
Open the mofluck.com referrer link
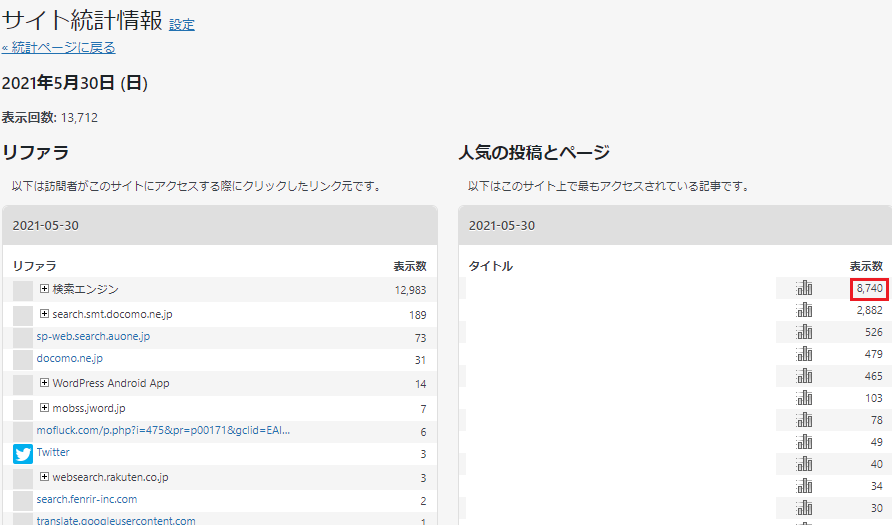point(163,430)
